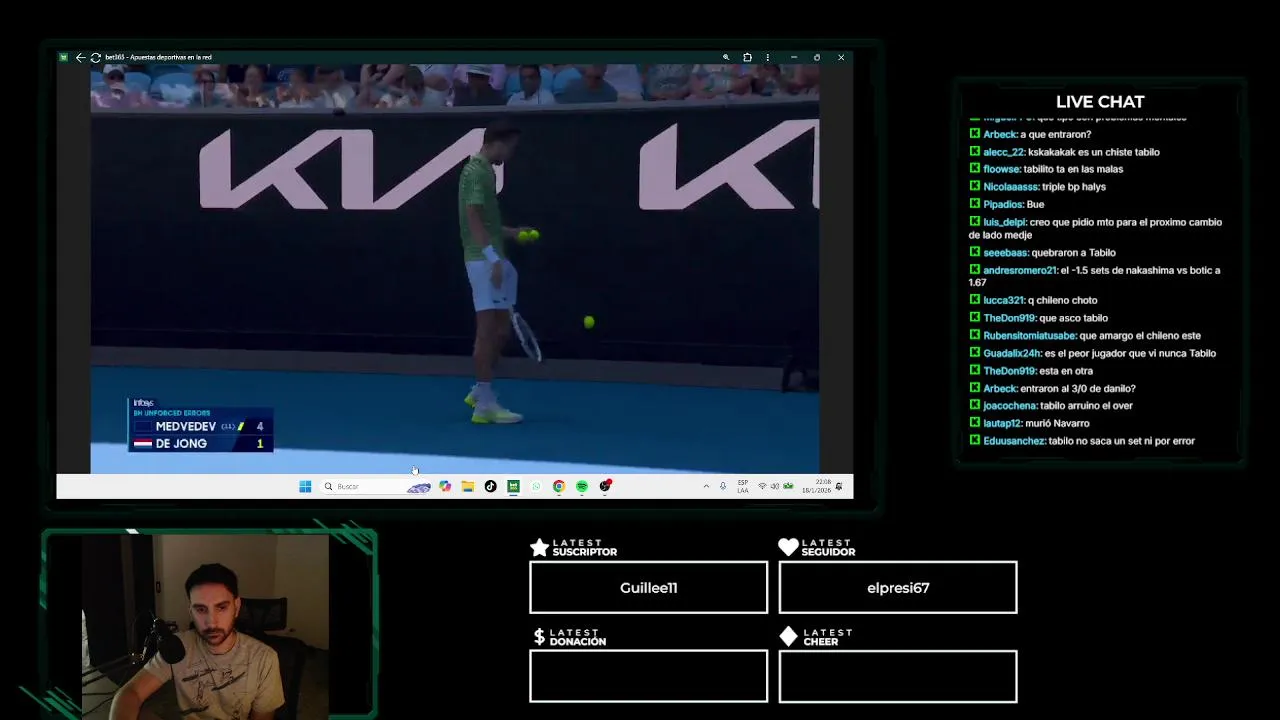Select seeebaas 'quebraron a Tabilo' message
This screenshot has height=720, width=1280.
[1043, 253]
